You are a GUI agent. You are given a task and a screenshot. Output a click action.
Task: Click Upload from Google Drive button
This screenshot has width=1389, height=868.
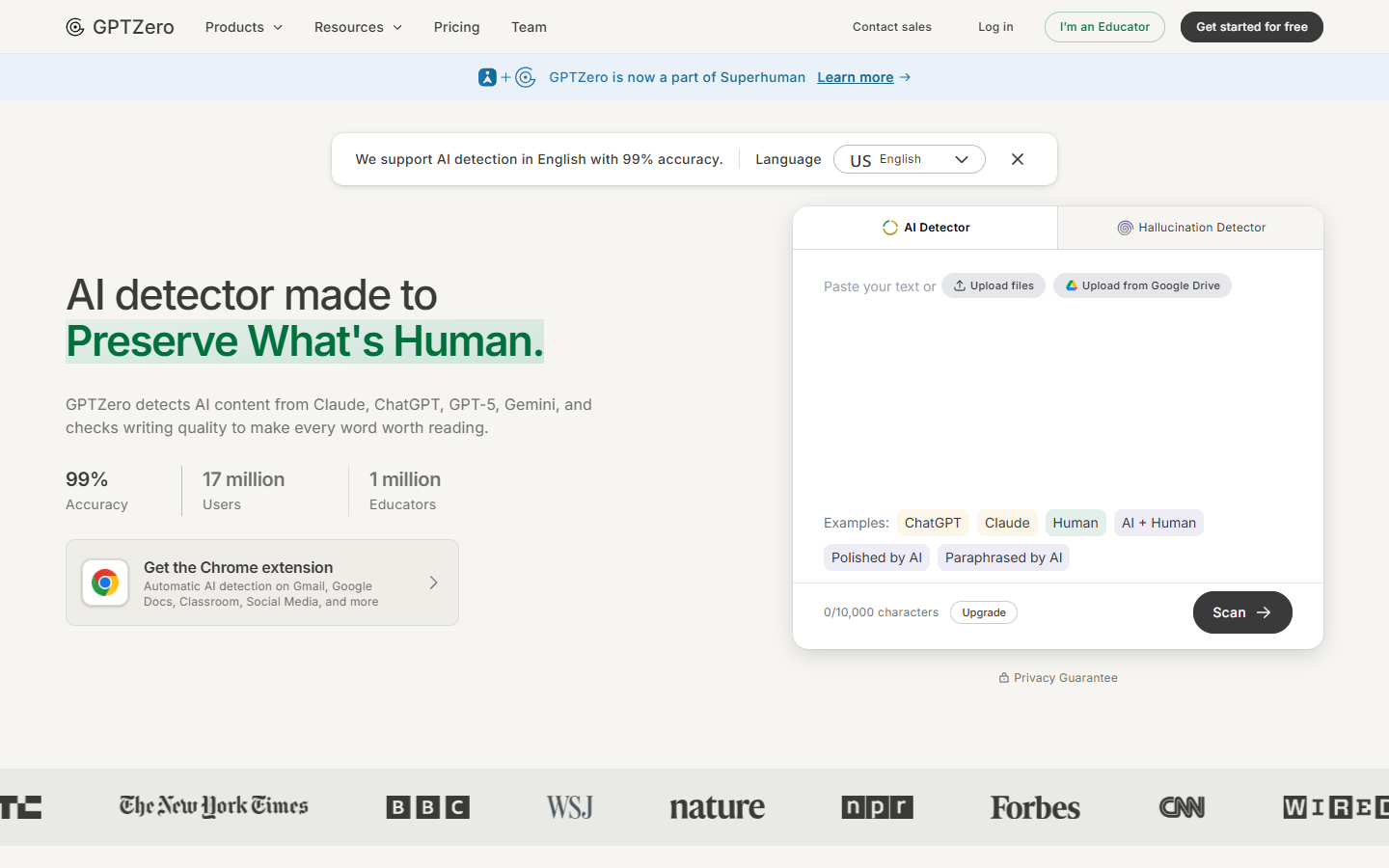click(1142, 285)
